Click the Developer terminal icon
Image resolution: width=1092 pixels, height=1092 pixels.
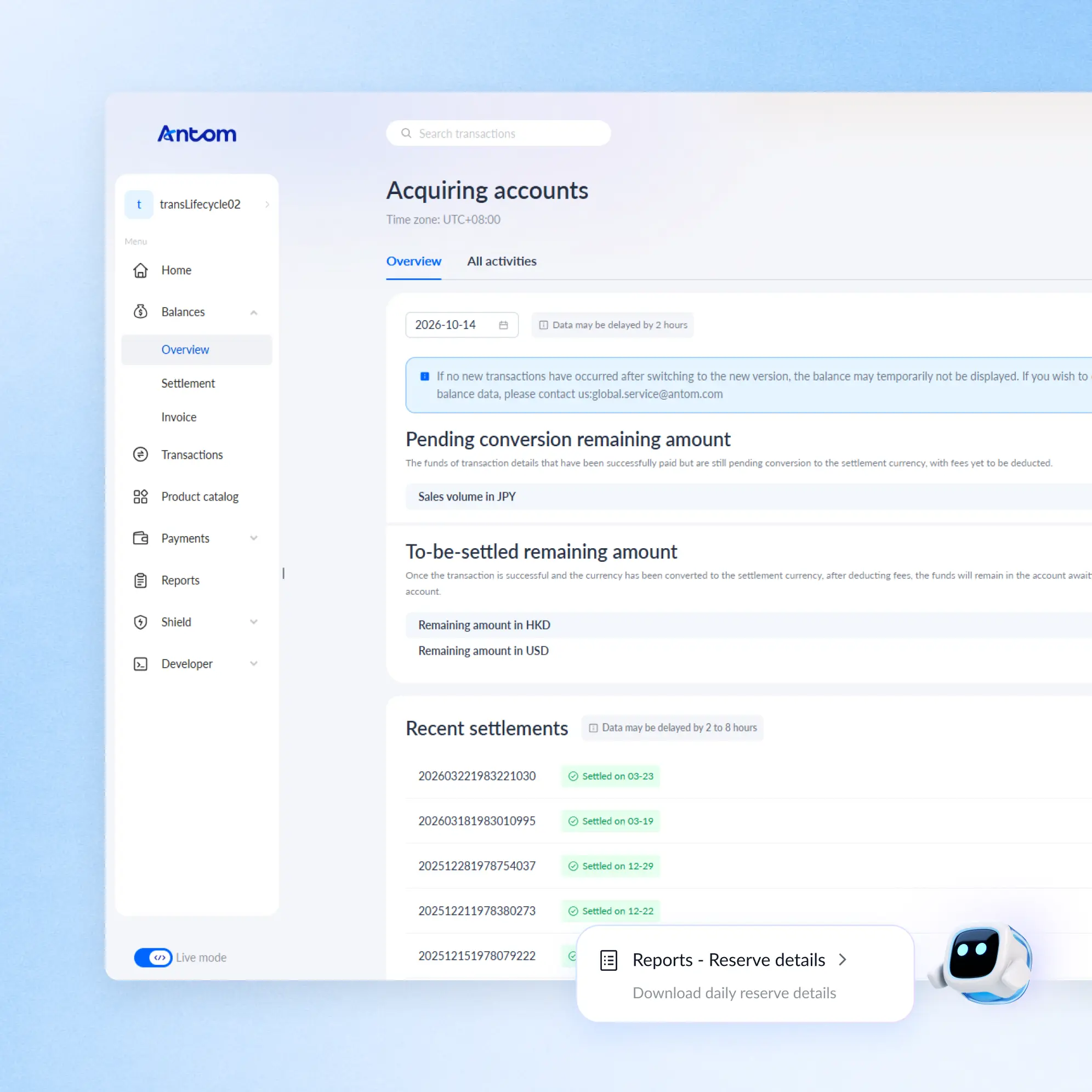click(140, 663)
